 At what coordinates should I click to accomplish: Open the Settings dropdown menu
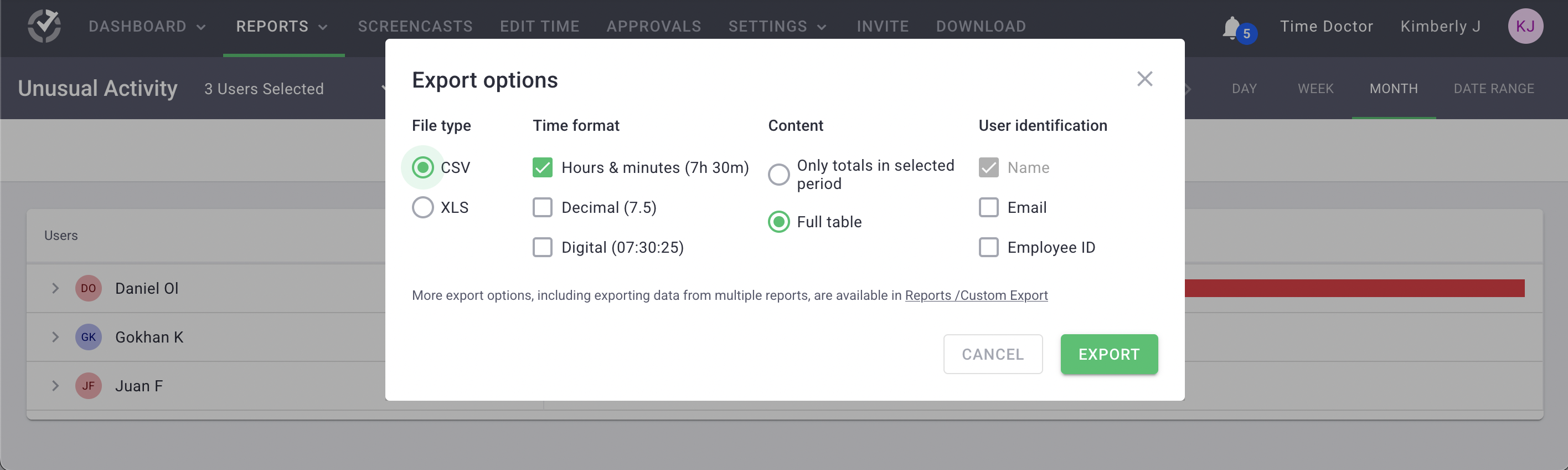[777, 26]
